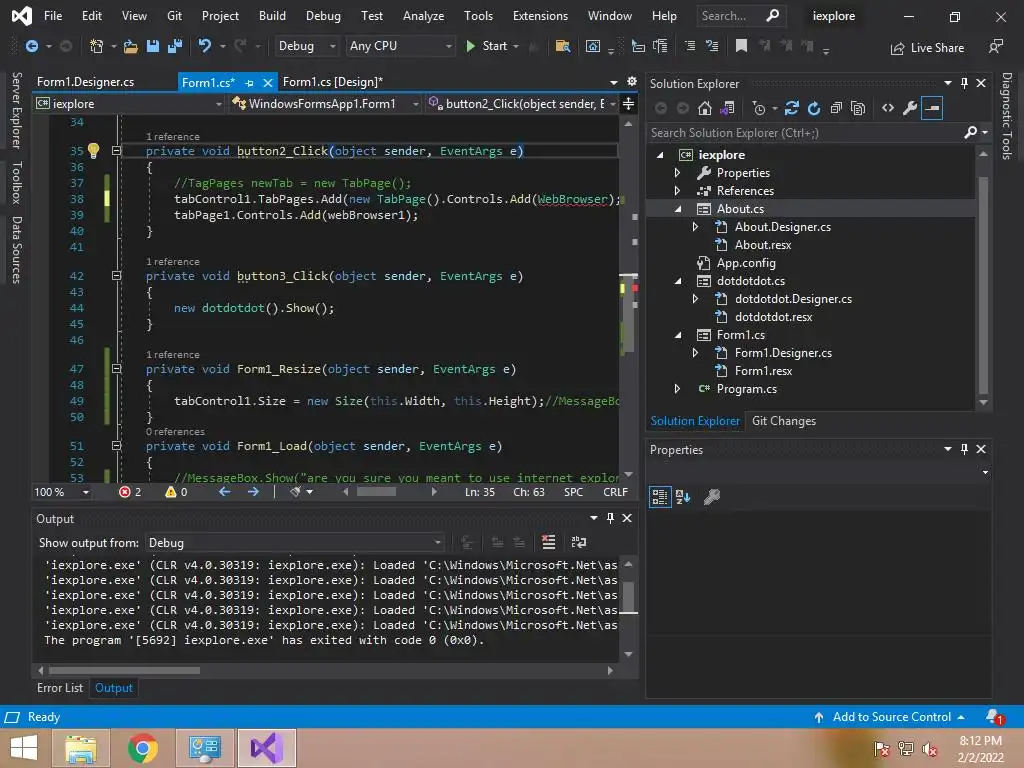The width and height of the screenshot is (1024, 768).
Task: Toggle Preview Selected Items in Solution Explorer
Action: tap(932, 108)
